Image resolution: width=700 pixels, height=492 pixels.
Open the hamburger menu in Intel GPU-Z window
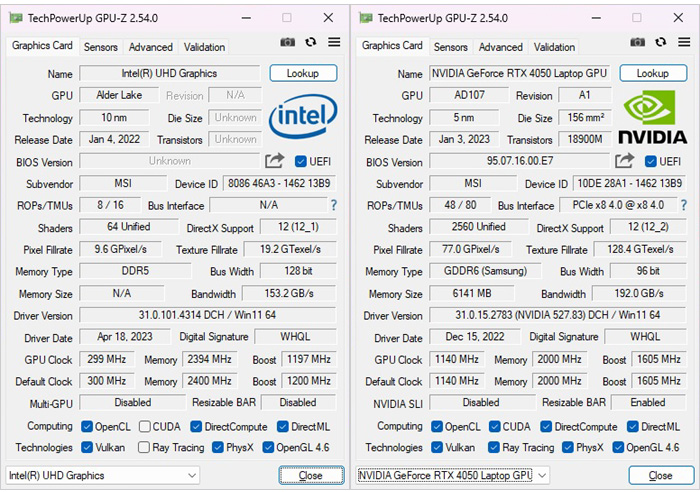tap(334, 42)
